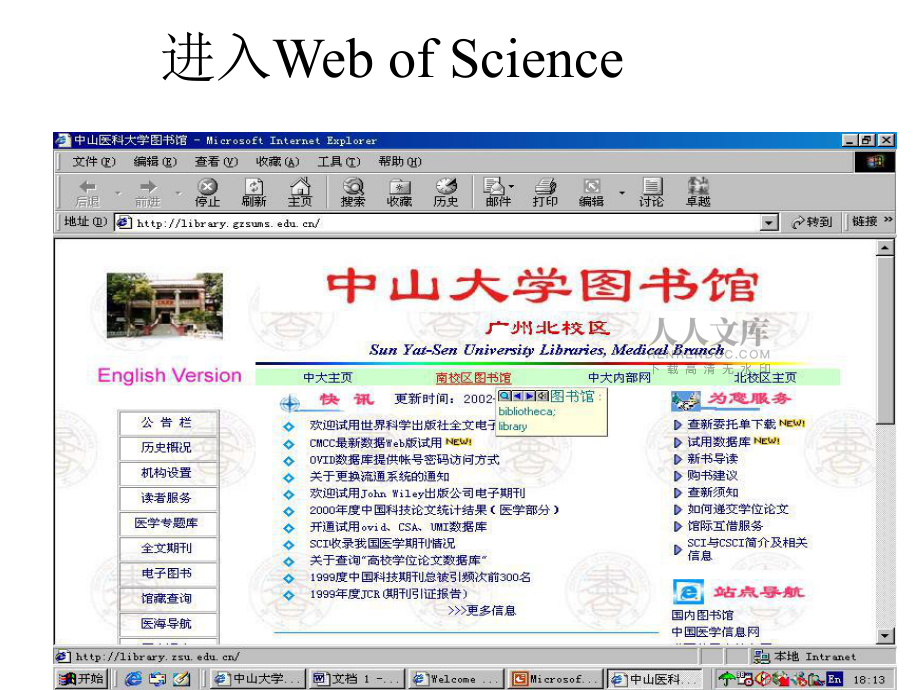
Task: Open the Forward button history dropdown
Action: [x=178, y=192]
